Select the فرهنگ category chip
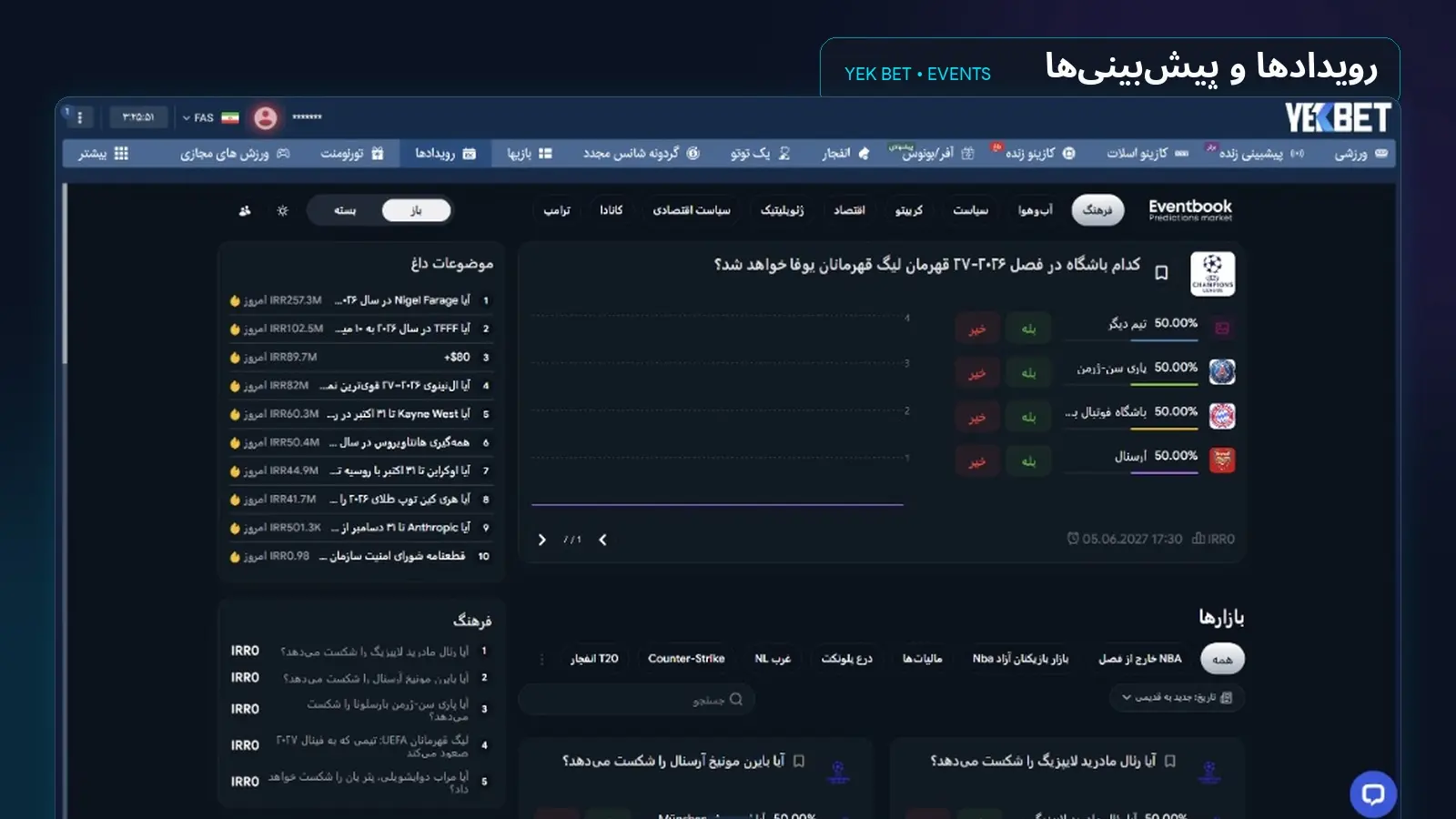1456x819 pixels. click(1097, 210)
